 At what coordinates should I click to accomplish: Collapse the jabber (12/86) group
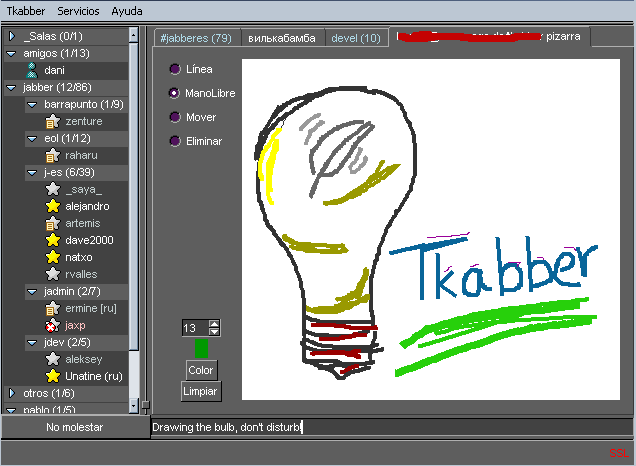tap(11, 88)
